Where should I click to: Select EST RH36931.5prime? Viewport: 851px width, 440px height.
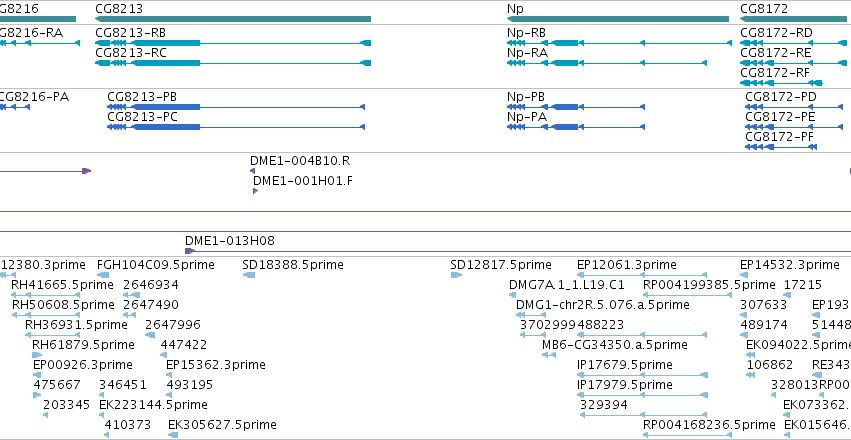[x=53, y=335]
